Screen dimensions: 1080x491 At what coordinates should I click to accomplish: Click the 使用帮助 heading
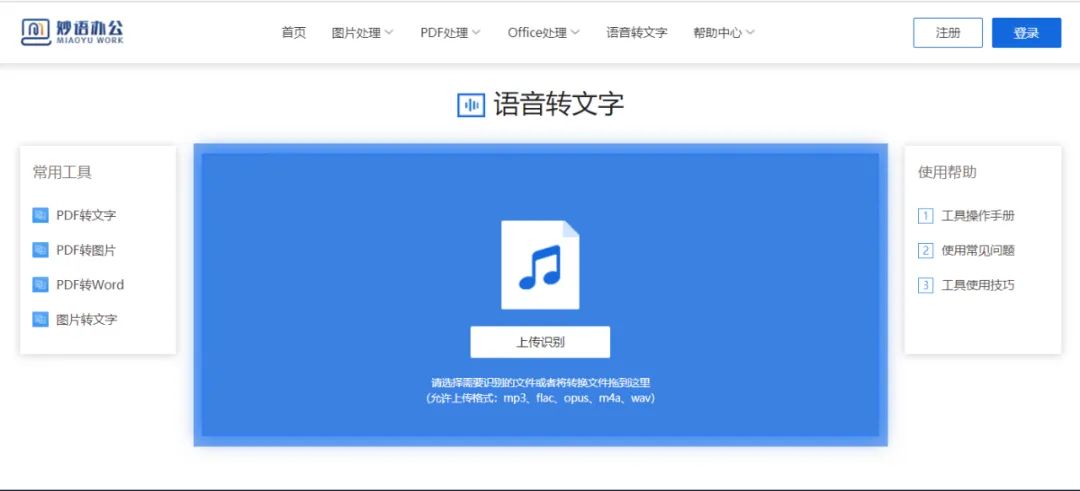pos(947,172)
